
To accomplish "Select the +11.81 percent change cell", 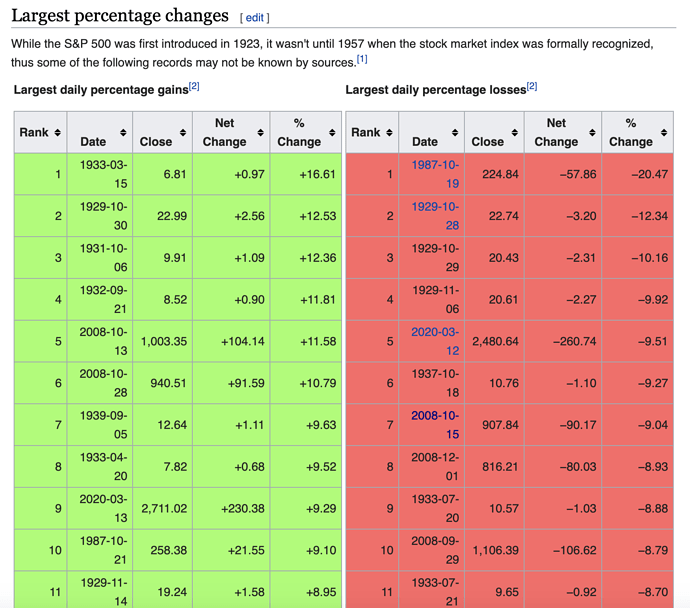I will tap(306, 300).
